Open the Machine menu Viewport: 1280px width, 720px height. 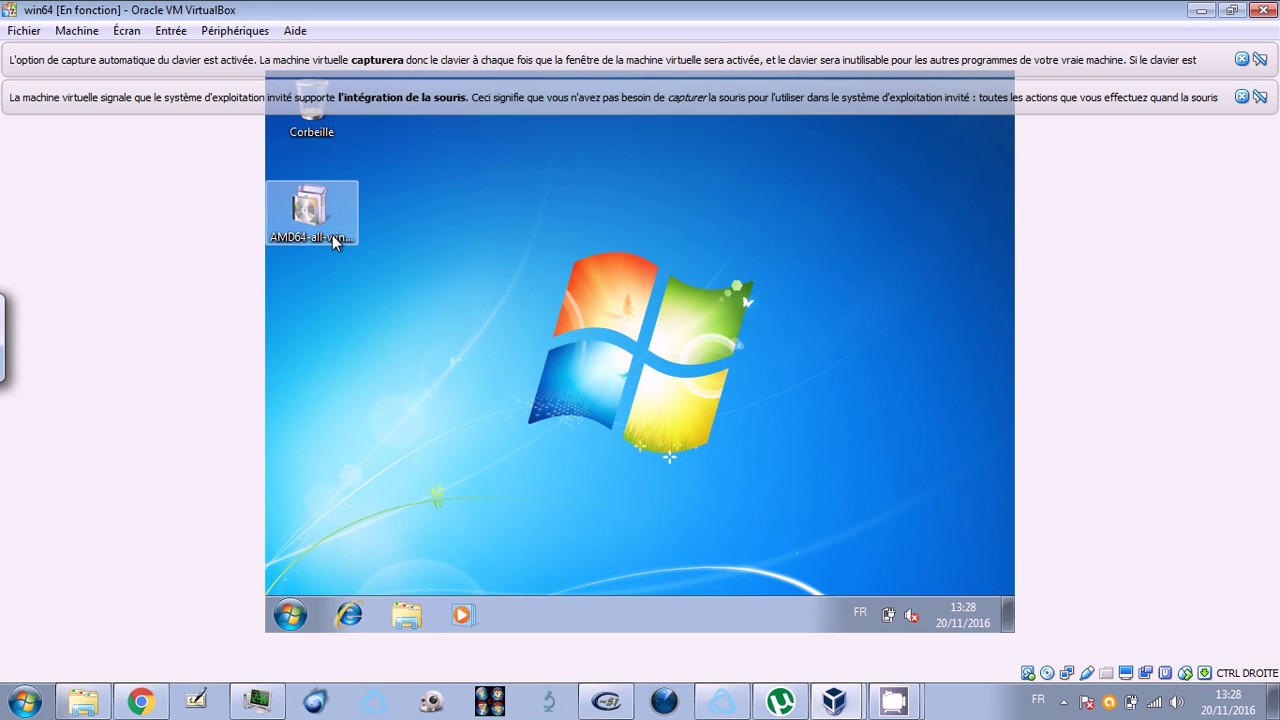[x=77, y=31]
